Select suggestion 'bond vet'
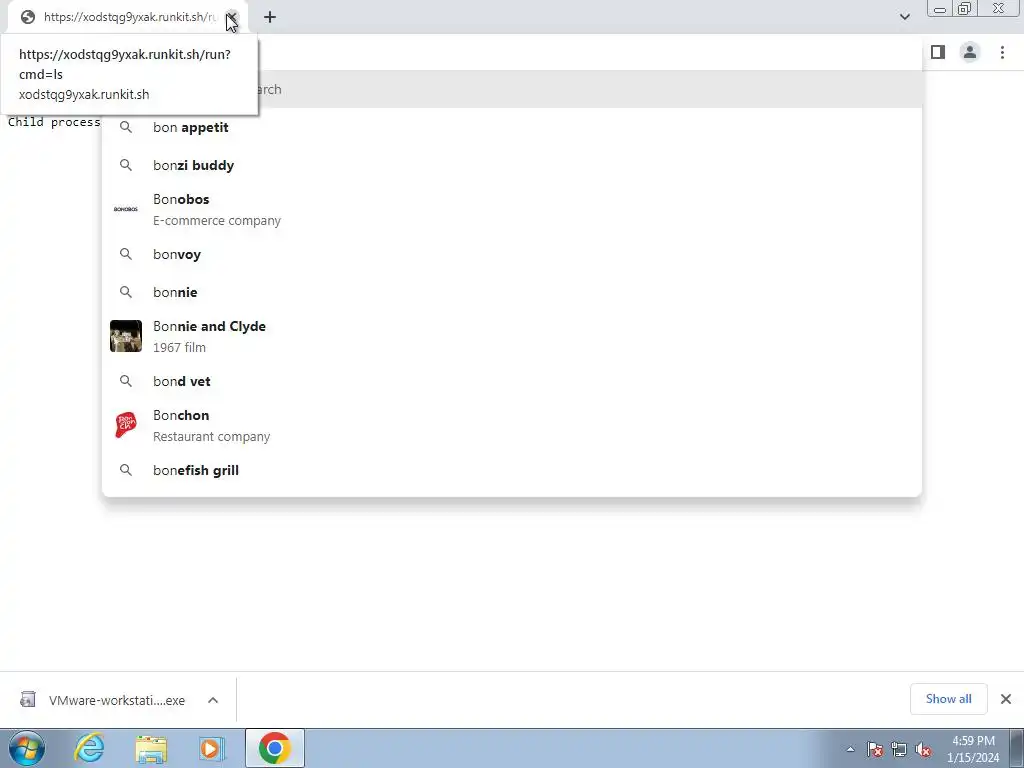Screen dimensions: 1024x768 pyautogui.click(x=512, y=381)
